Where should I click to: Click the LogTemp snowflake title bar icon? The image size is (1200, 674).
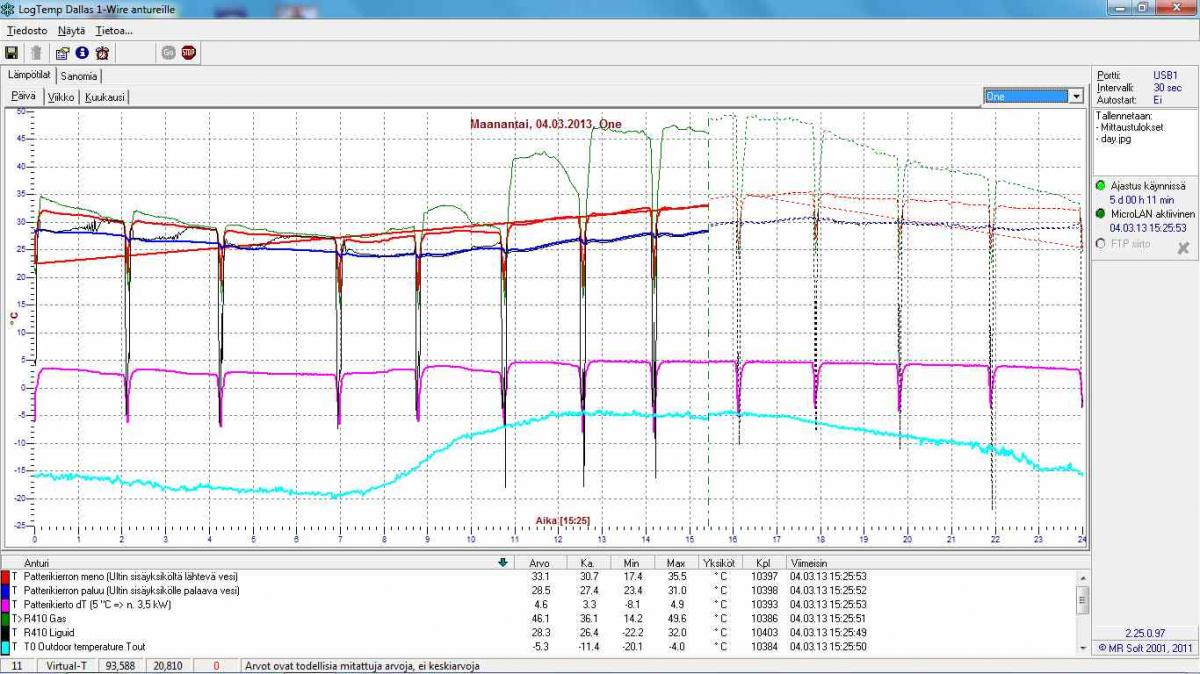(9, 9)
